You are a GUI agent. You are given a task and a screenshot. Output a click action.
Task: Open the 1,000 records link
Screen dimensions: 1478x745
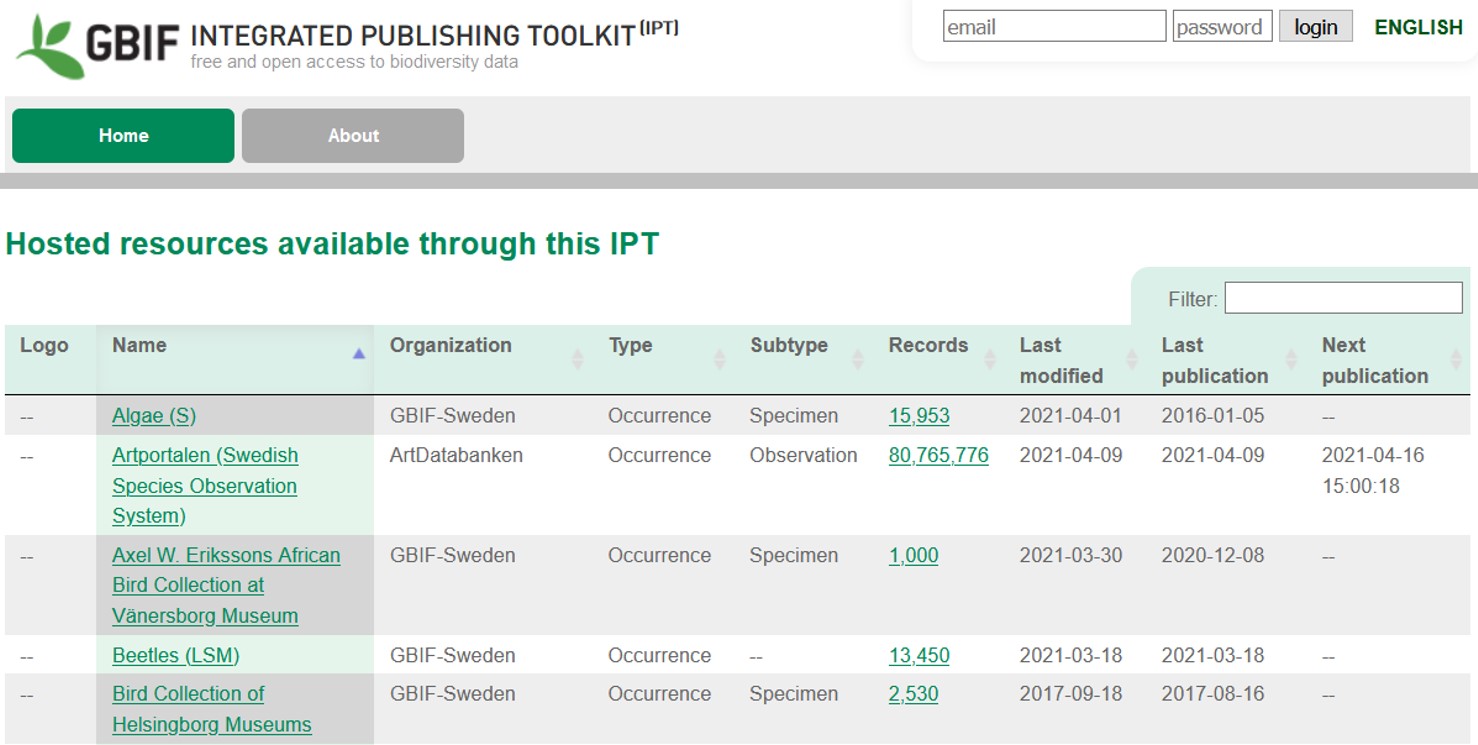[x=913, y=555]
